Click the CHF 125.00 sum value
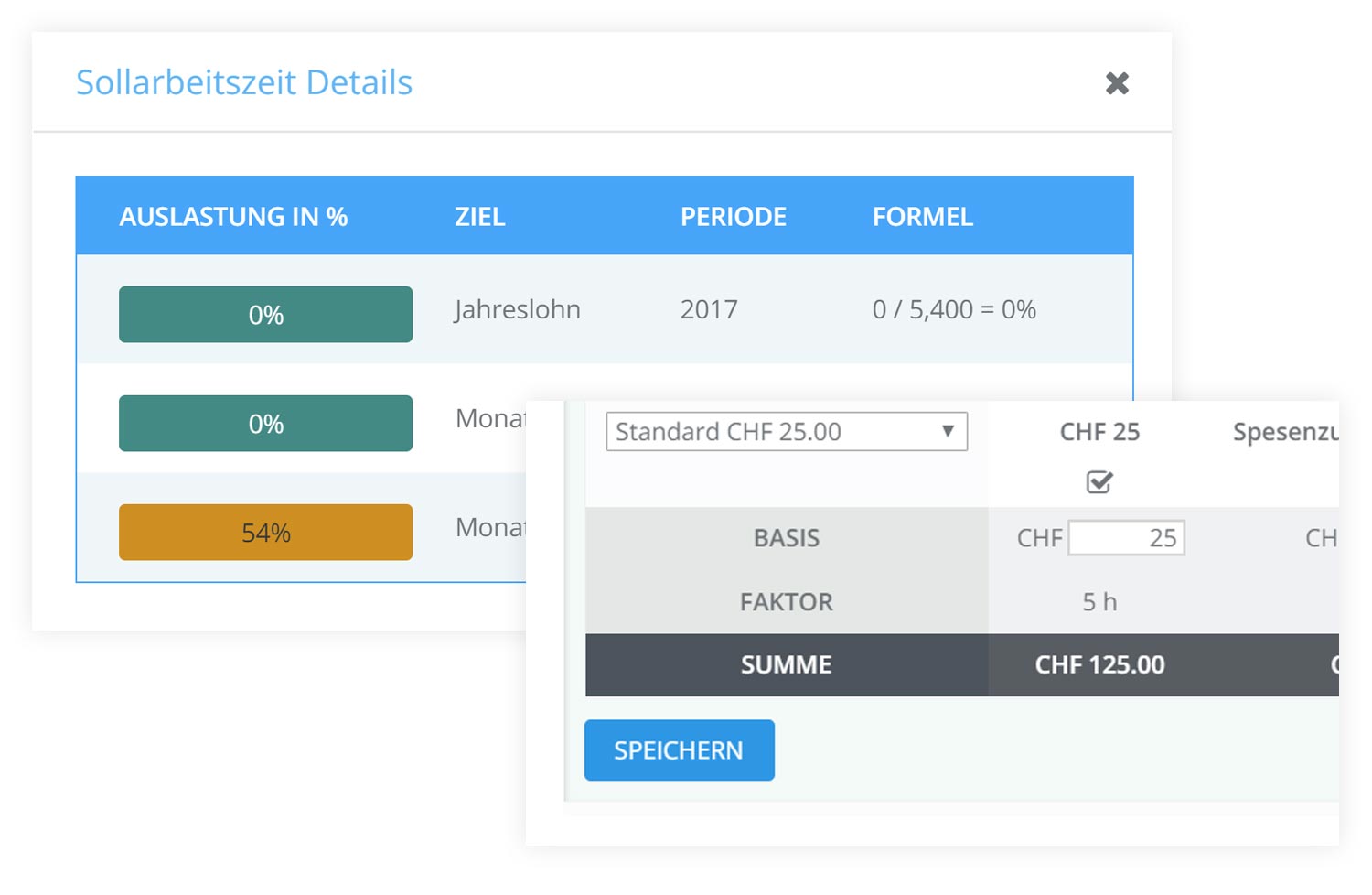The image size is (1372, 895). (1099, 665)
